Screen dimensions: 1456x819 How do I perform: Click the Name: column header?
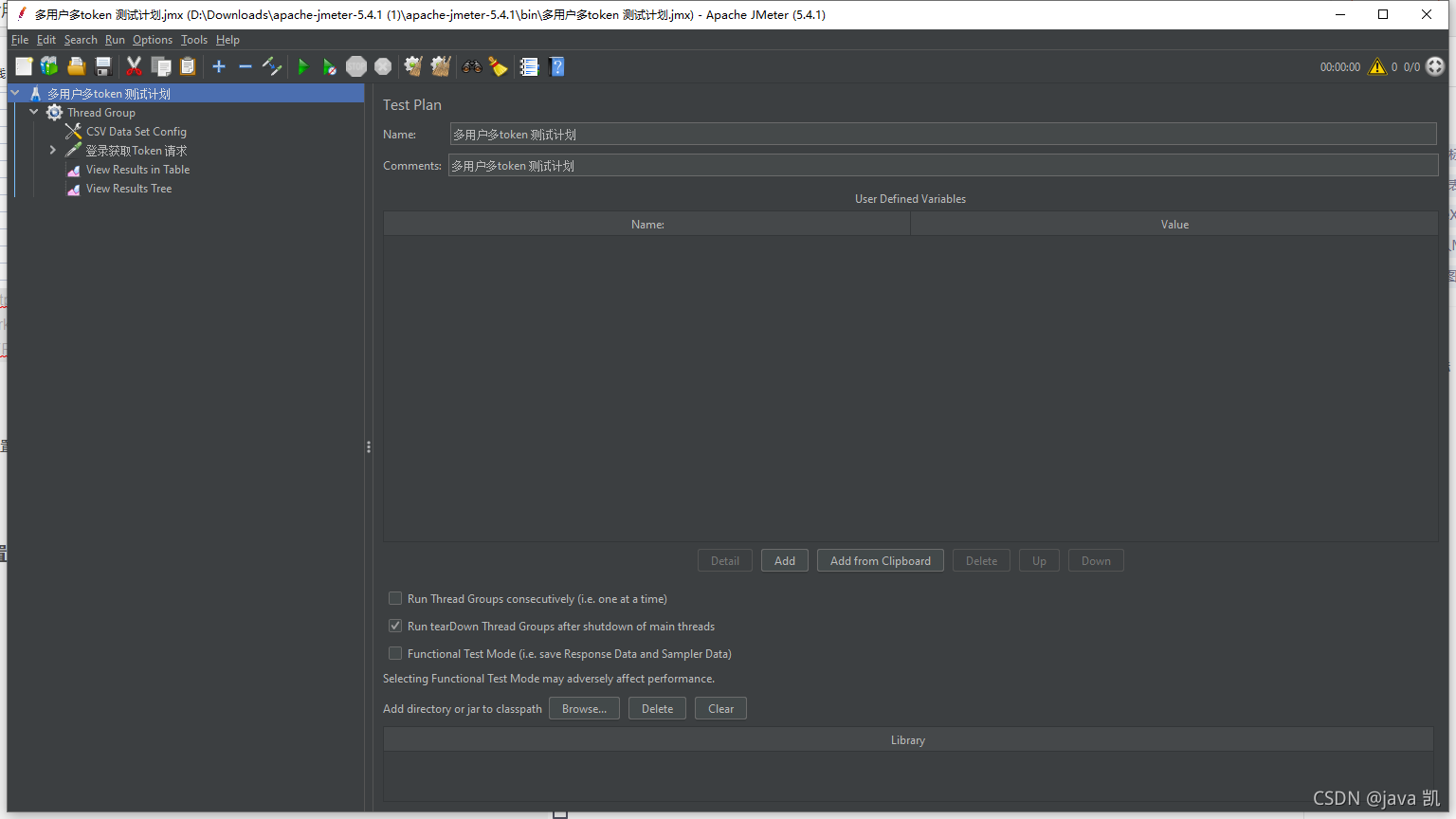click(x=647, y=224)
